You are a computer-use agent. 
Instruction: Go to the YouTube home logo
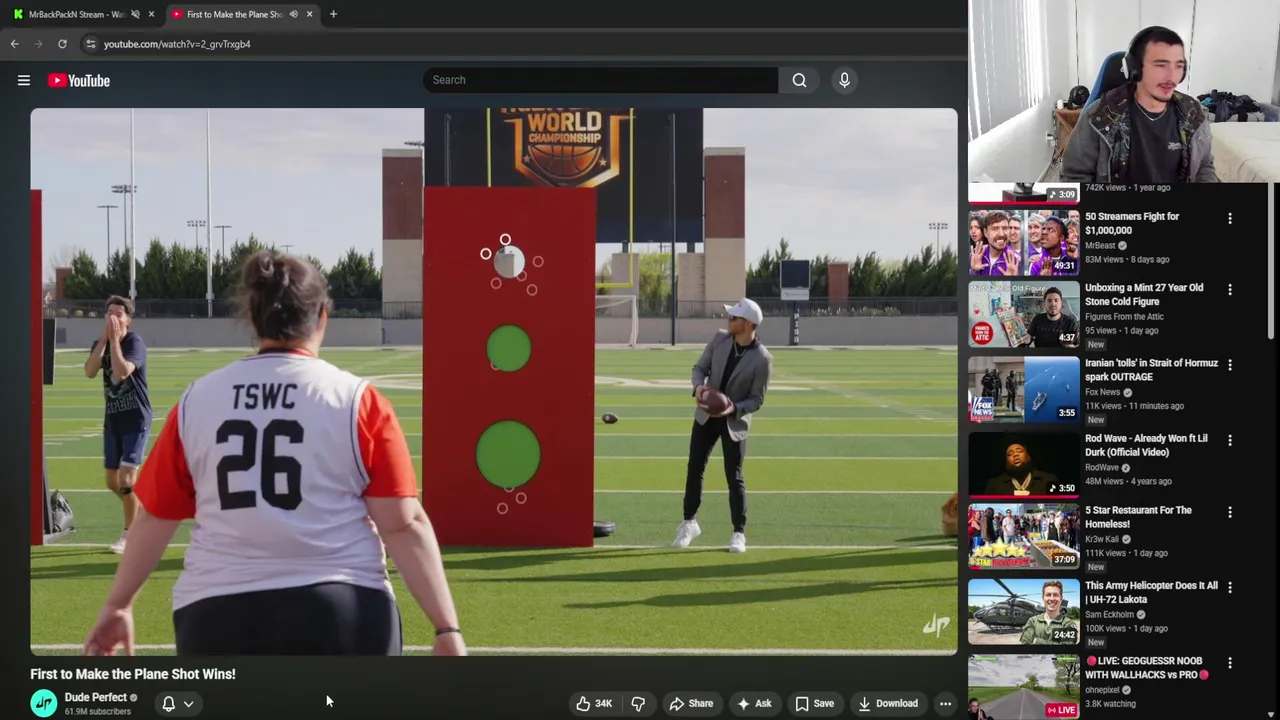click(79, 81)
